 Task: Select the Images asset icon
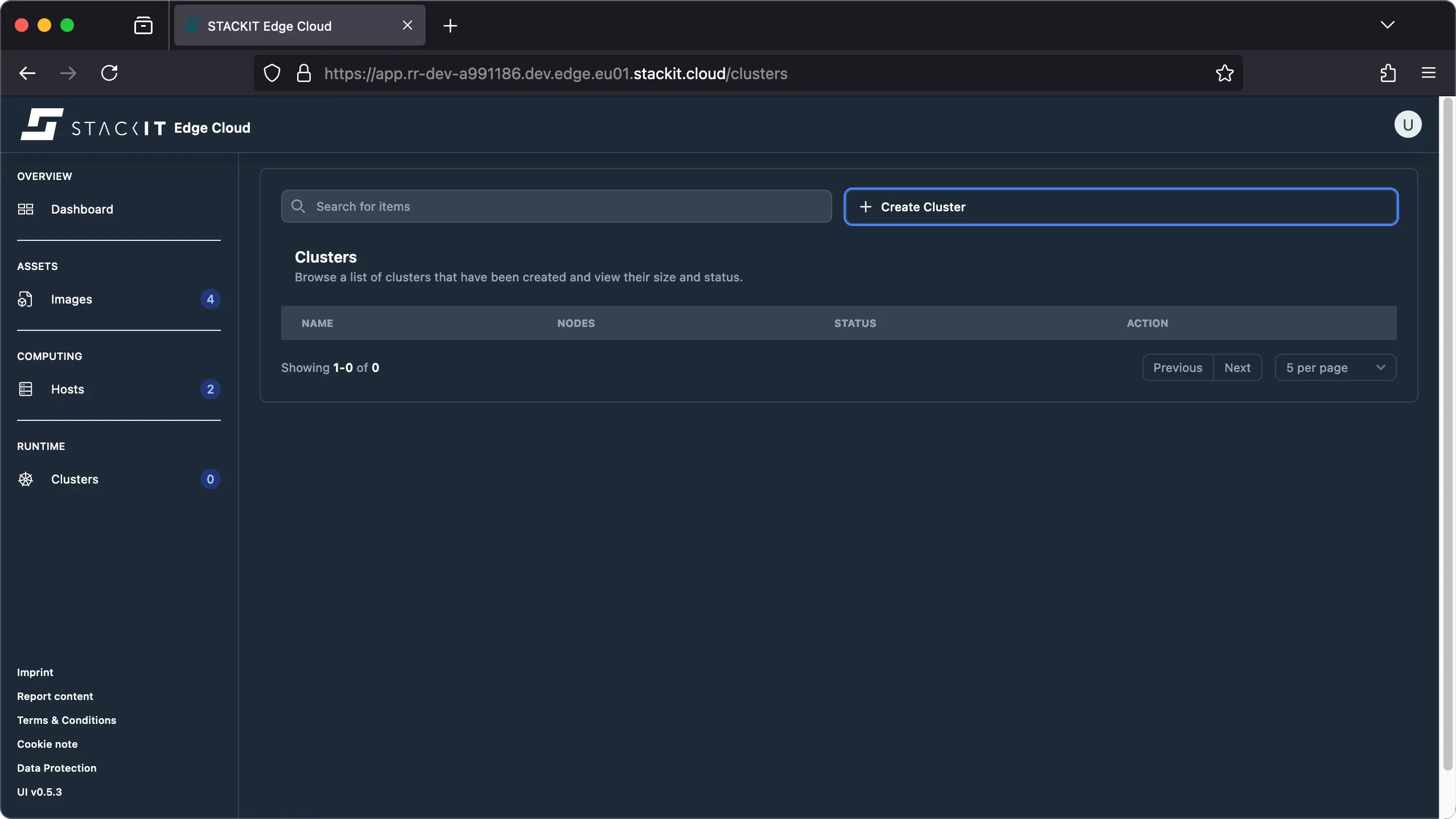click(x=25, y=299)
